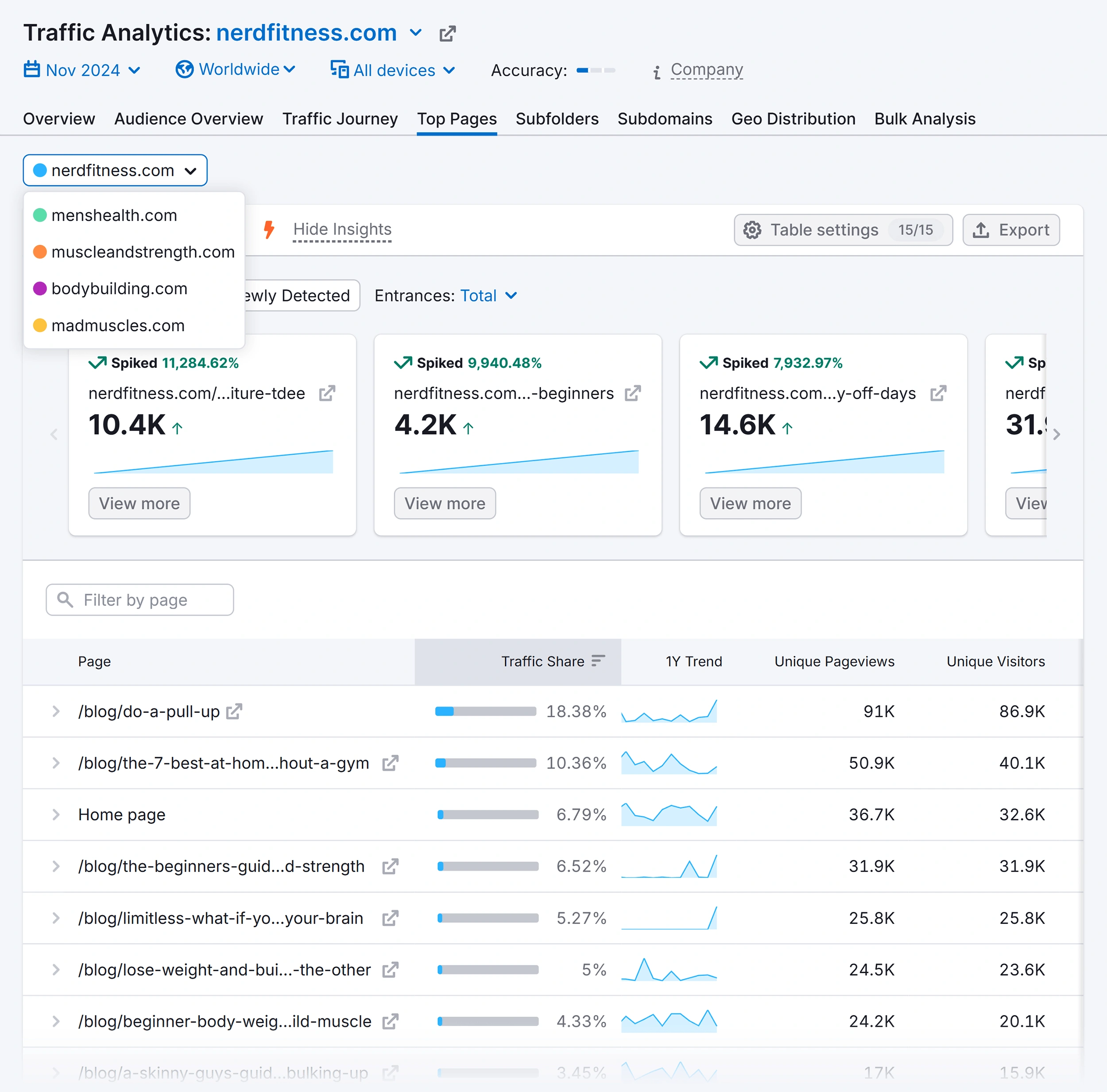
Task: Open the domain title dropdown chevron
Action: [x=416, y=33]
